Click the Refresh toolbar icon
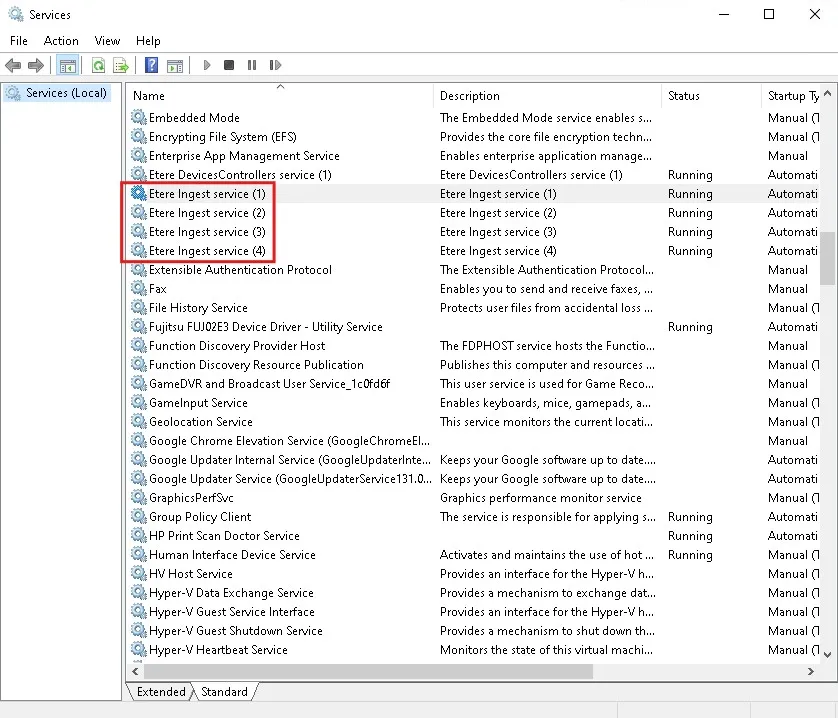Viewport: 838px width, 718px height. coord(98,66)
